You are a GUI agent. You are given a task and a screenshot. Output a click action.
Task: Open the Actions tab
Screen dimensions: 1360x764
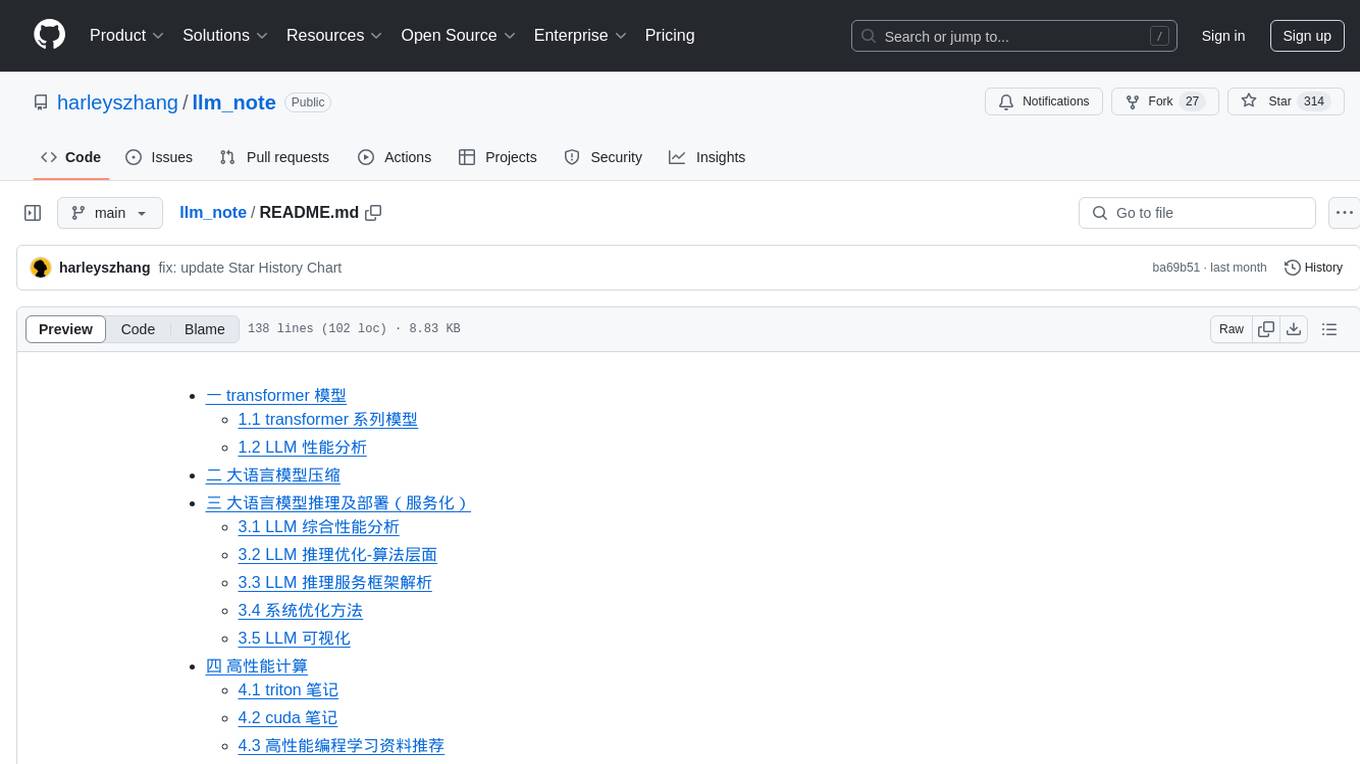[395, 157]
